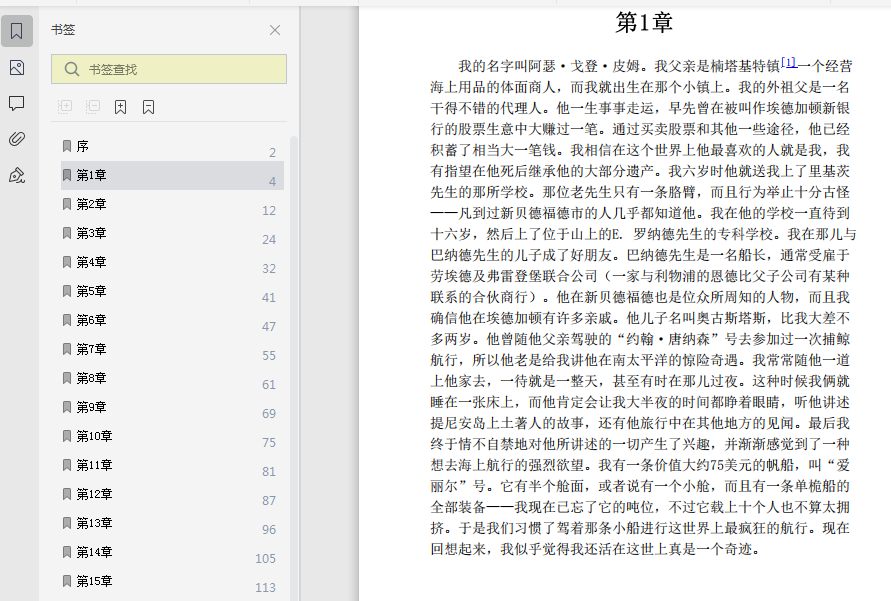Go to 第8章 bookmark
891x601 pixels.
(x=172, y=378)
